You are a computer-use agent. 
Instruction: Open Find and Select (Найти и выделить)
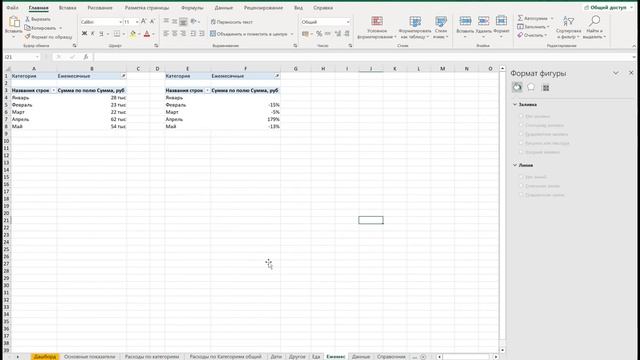pyautogui.click(x=594, y=27)
